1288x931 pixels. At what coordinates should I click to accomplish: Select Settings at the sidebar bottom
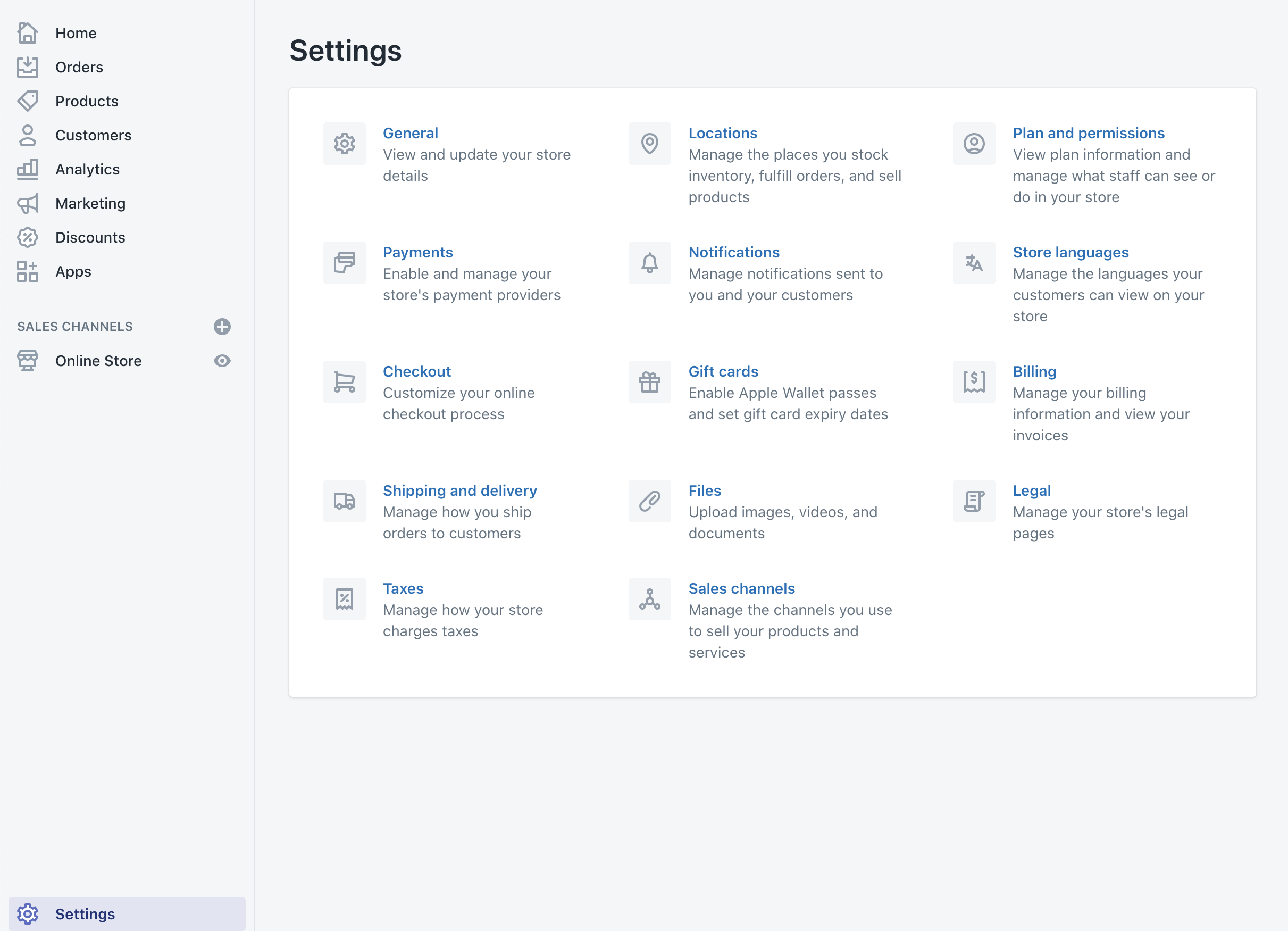point(85,914)
